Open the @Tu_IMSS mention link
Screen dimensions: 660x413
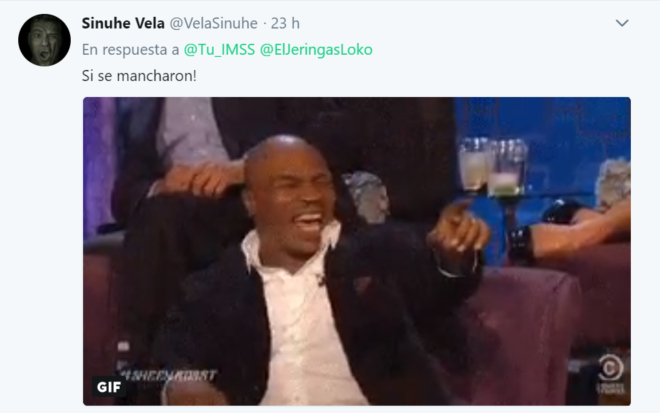[x=219, y=50]
